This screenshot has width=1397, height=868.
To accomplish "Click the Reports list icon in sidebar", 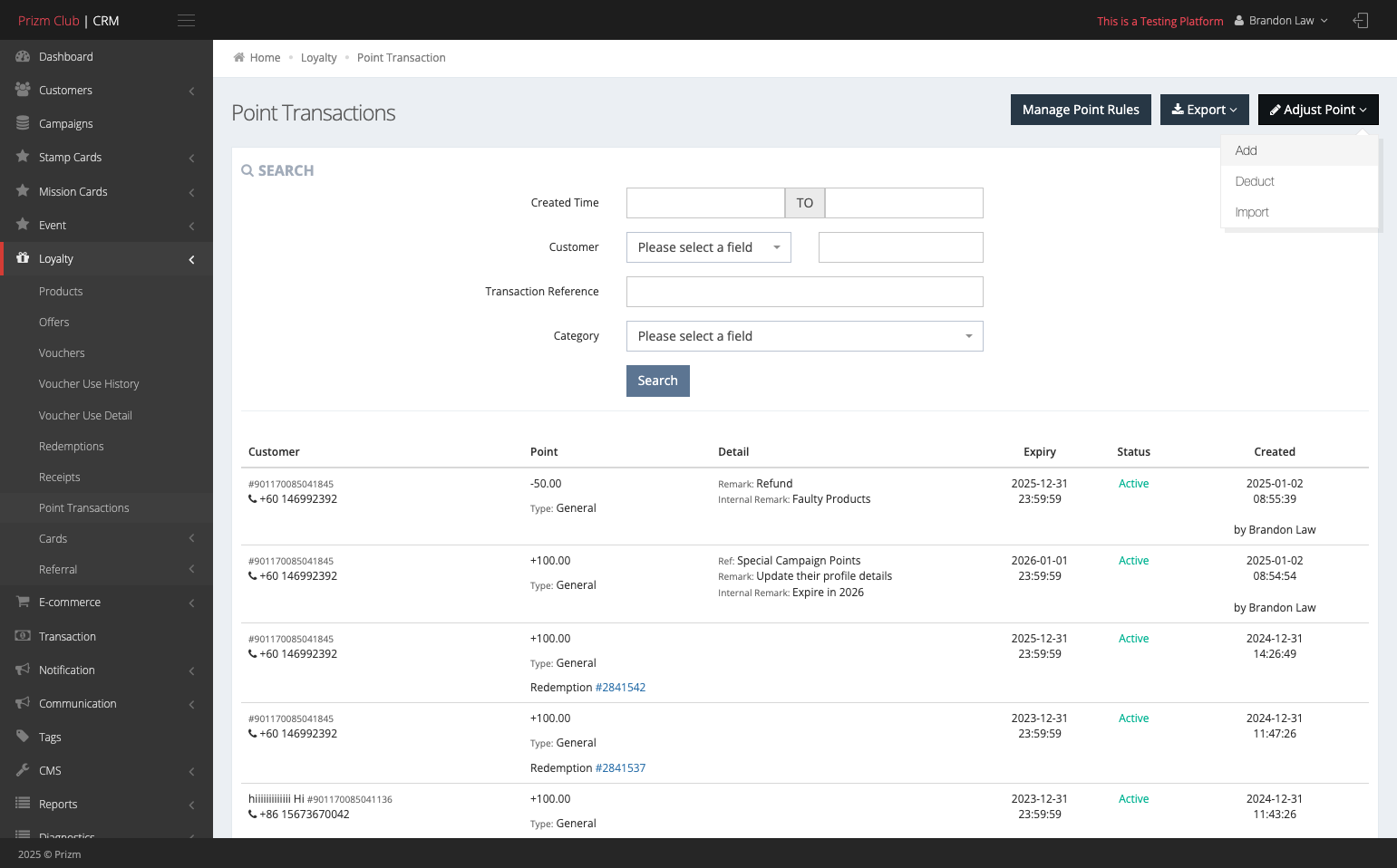I will tap(23, 804).
